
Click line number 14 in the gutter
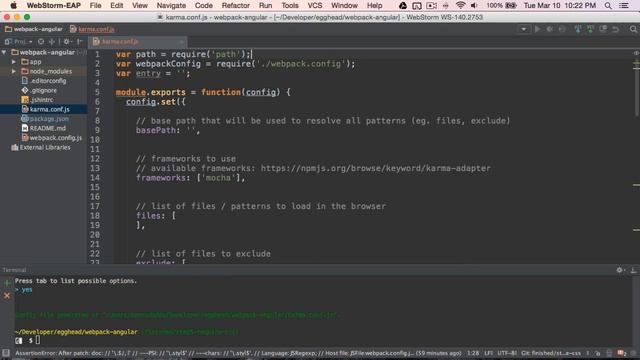pyautogui.click(x=95, y=178)
